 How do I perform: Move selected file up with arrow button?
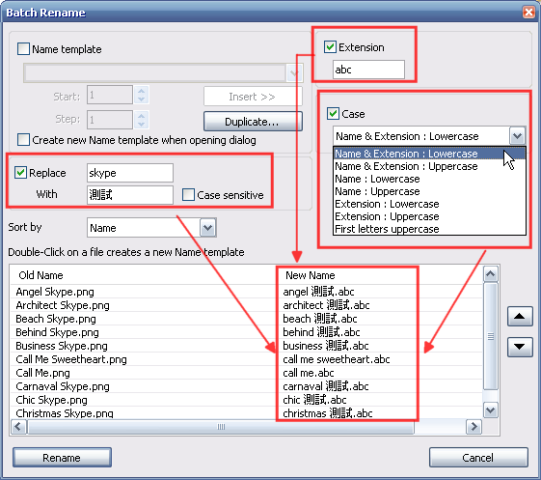[520, 316]
